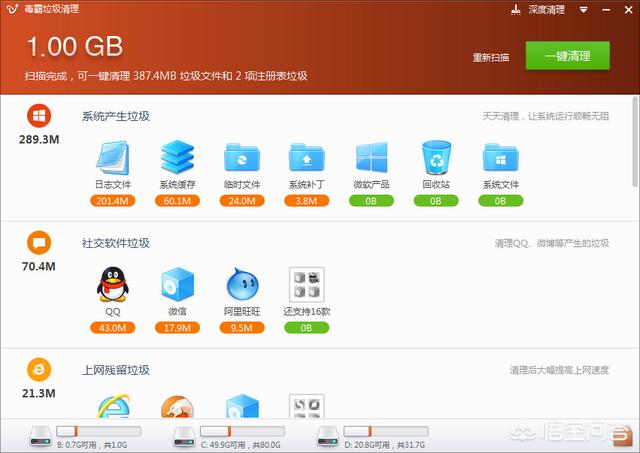
Task: Click the 回收站 recycle bin icon
Action: coord(436,157)
